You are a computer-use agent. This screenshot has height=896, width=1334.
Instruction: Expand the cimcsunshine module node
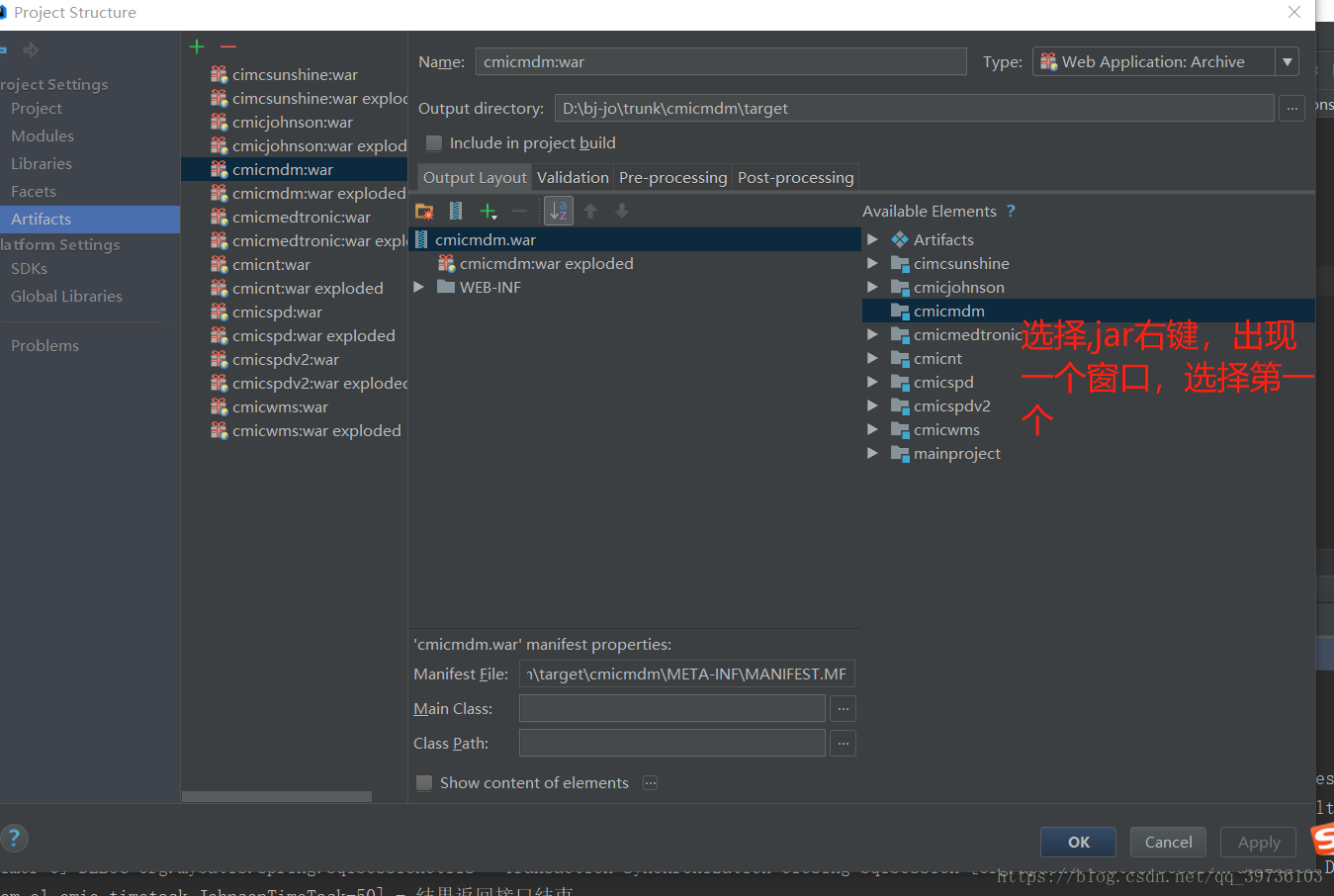(872, 263)
